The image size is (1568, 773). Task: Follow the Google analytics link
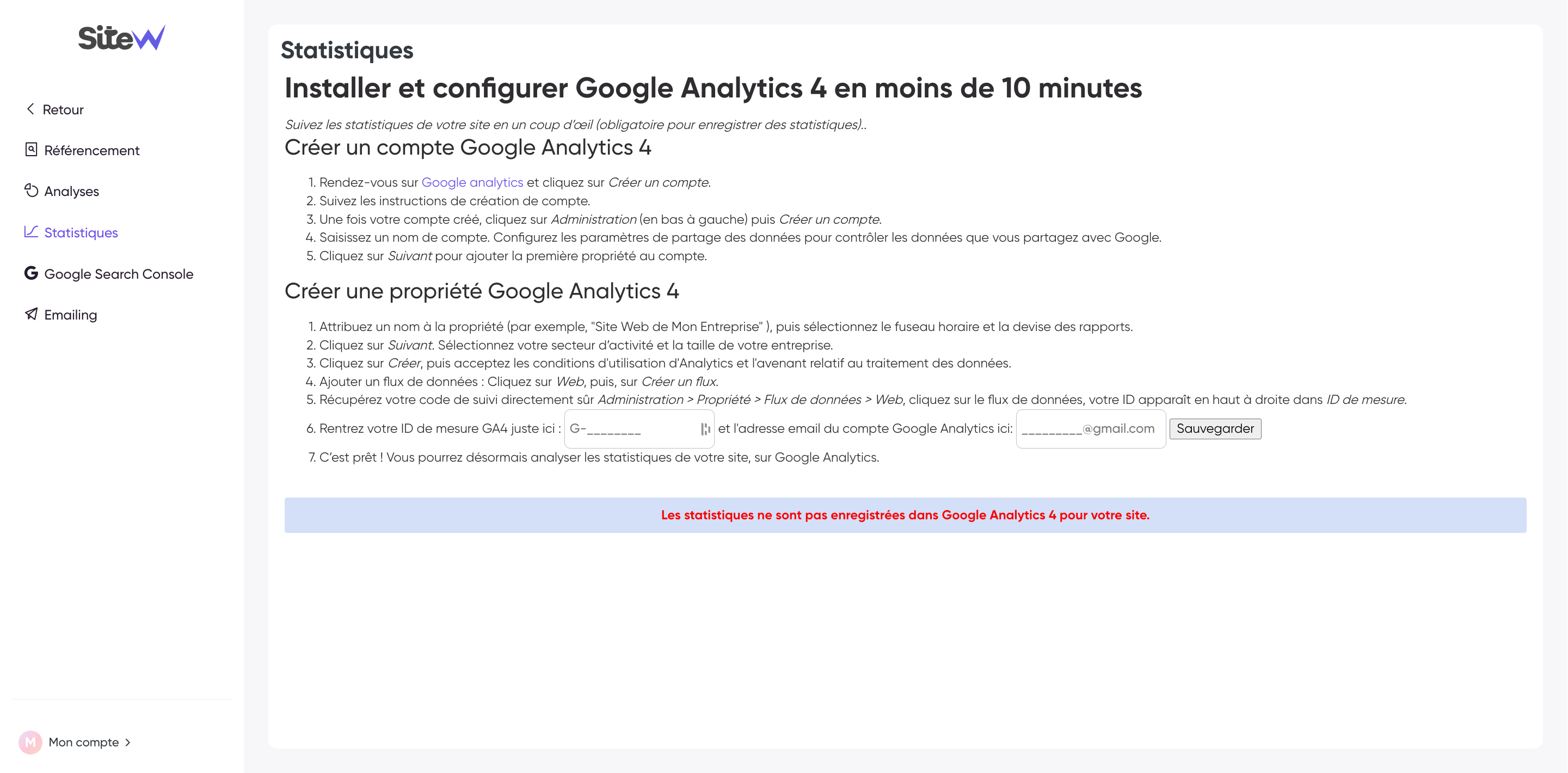click(x=472, y=182)
